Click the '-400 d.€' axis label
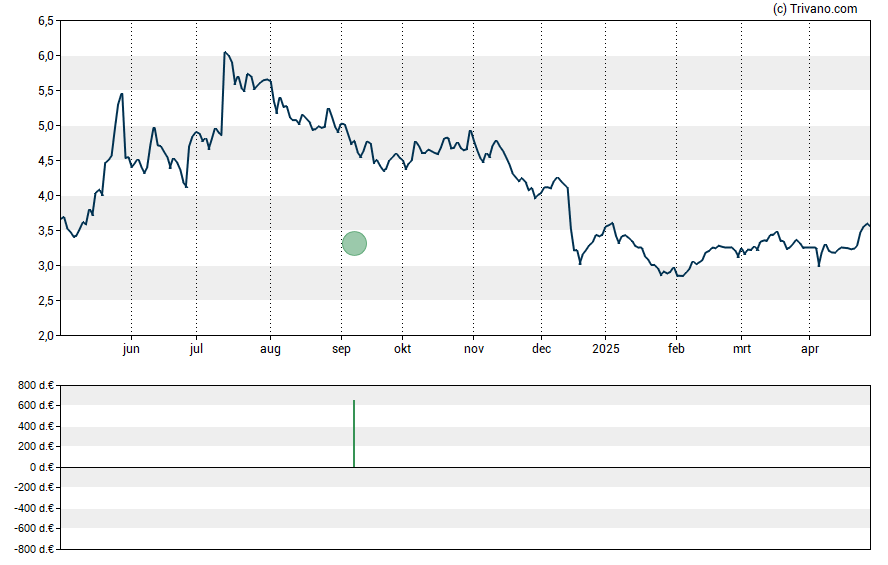888x565 pixels. pos(34,508)
